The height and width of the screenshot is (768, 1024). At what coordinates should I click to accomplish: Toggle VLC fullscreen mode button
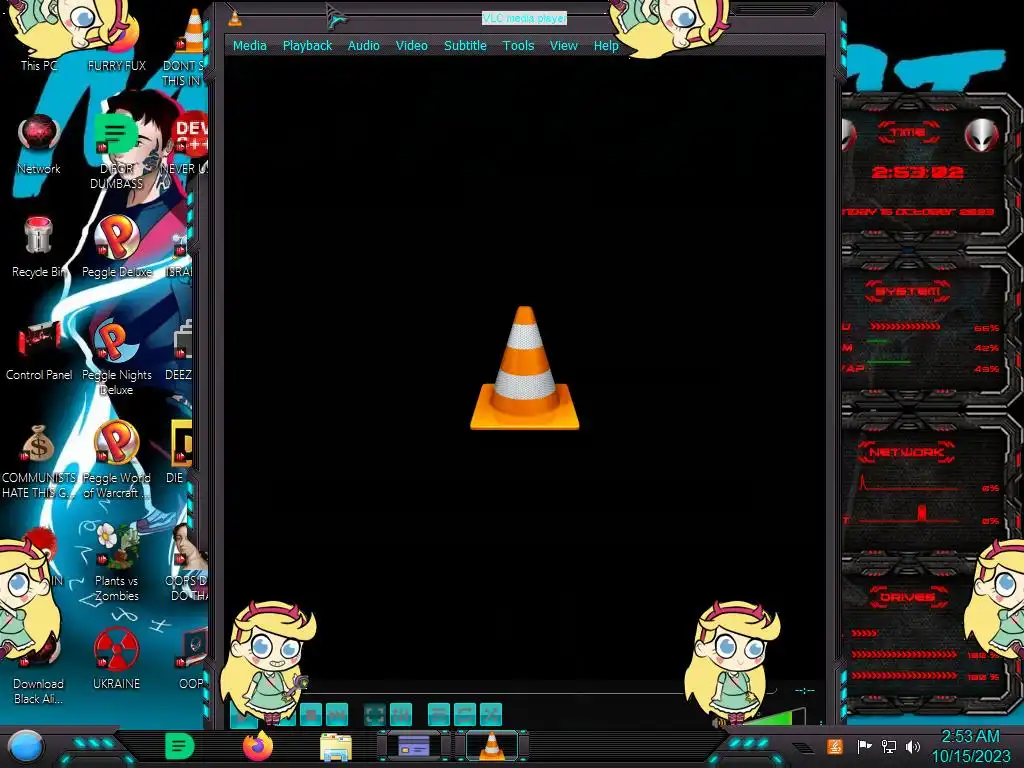(374, 714)
